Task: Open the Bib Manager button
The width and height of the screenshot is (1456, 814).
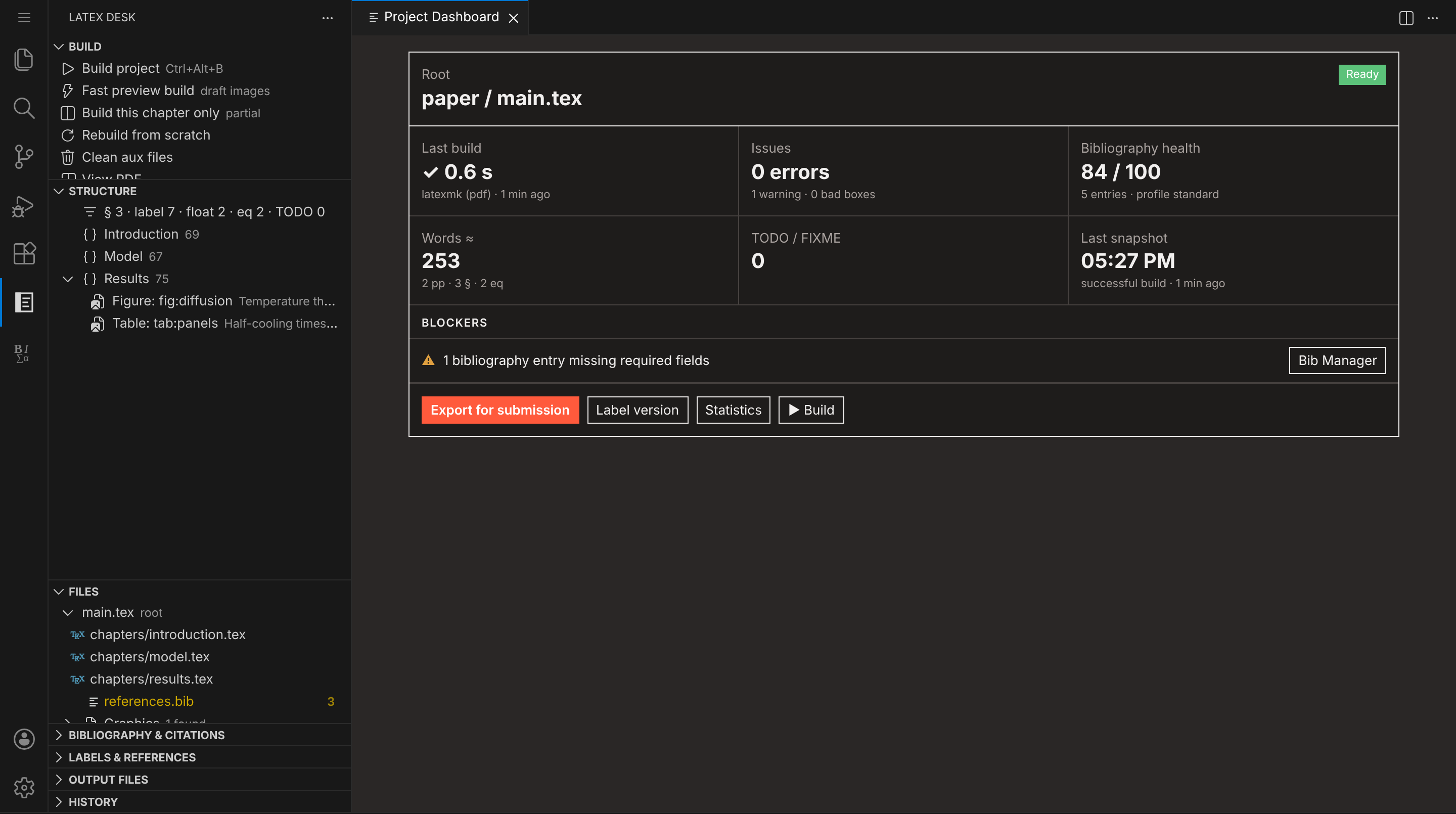Action: tap(1337, 360)
